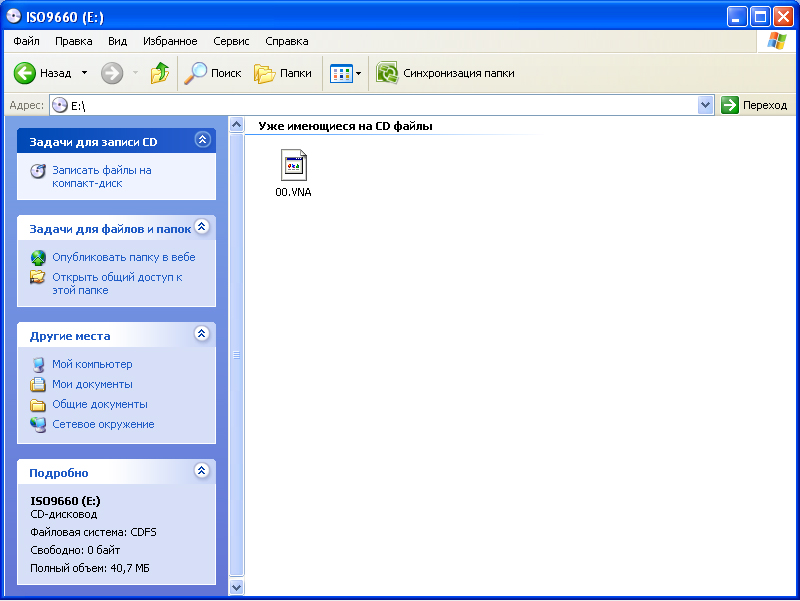Click the Views icon in toolbar

tap(340, 73)
